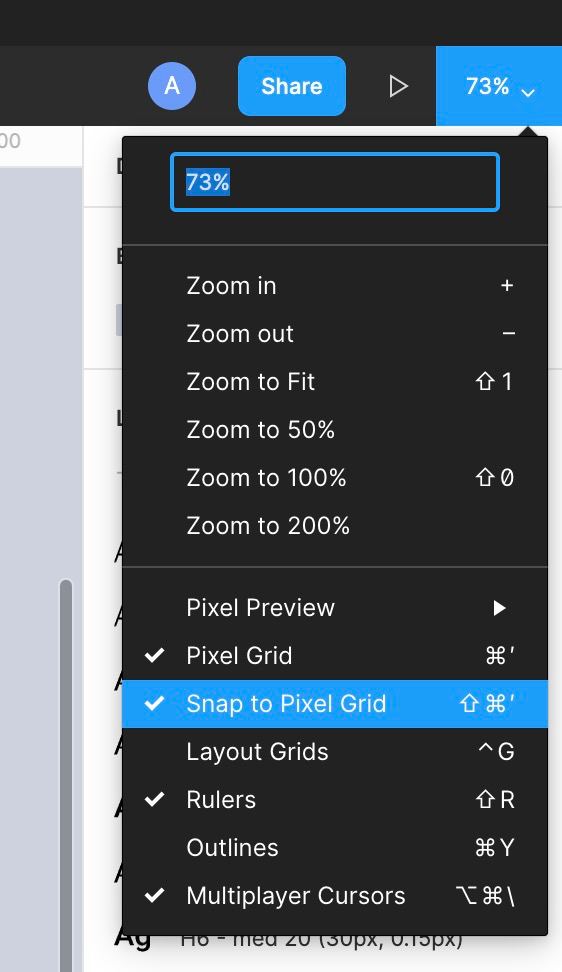Hide the Rulers
The height and width of the screenshot is (972, 562).
[335, 800]
